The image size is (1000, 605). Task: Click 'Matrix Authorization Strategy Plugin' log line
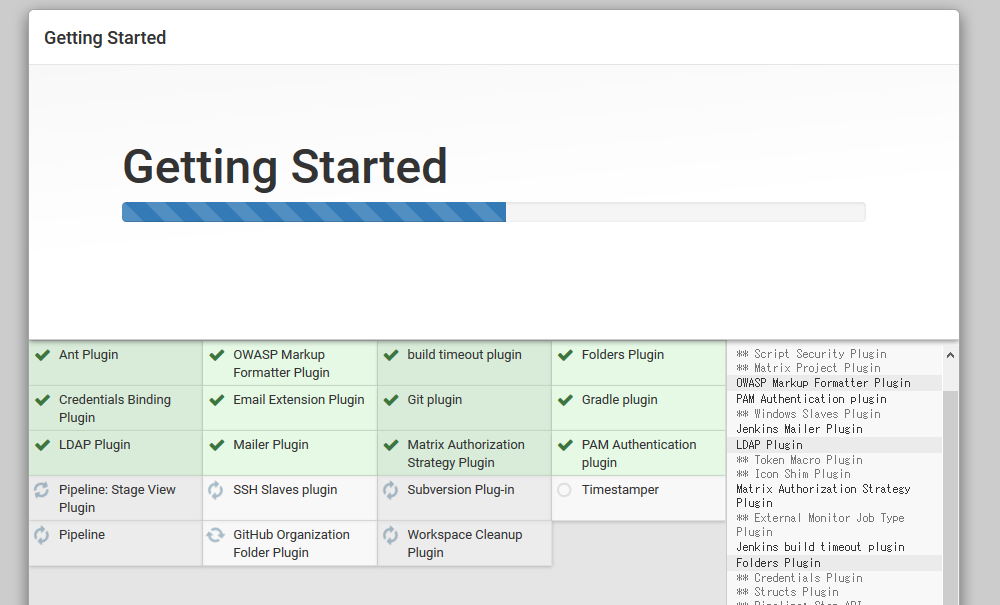click(x=823, y=495)
